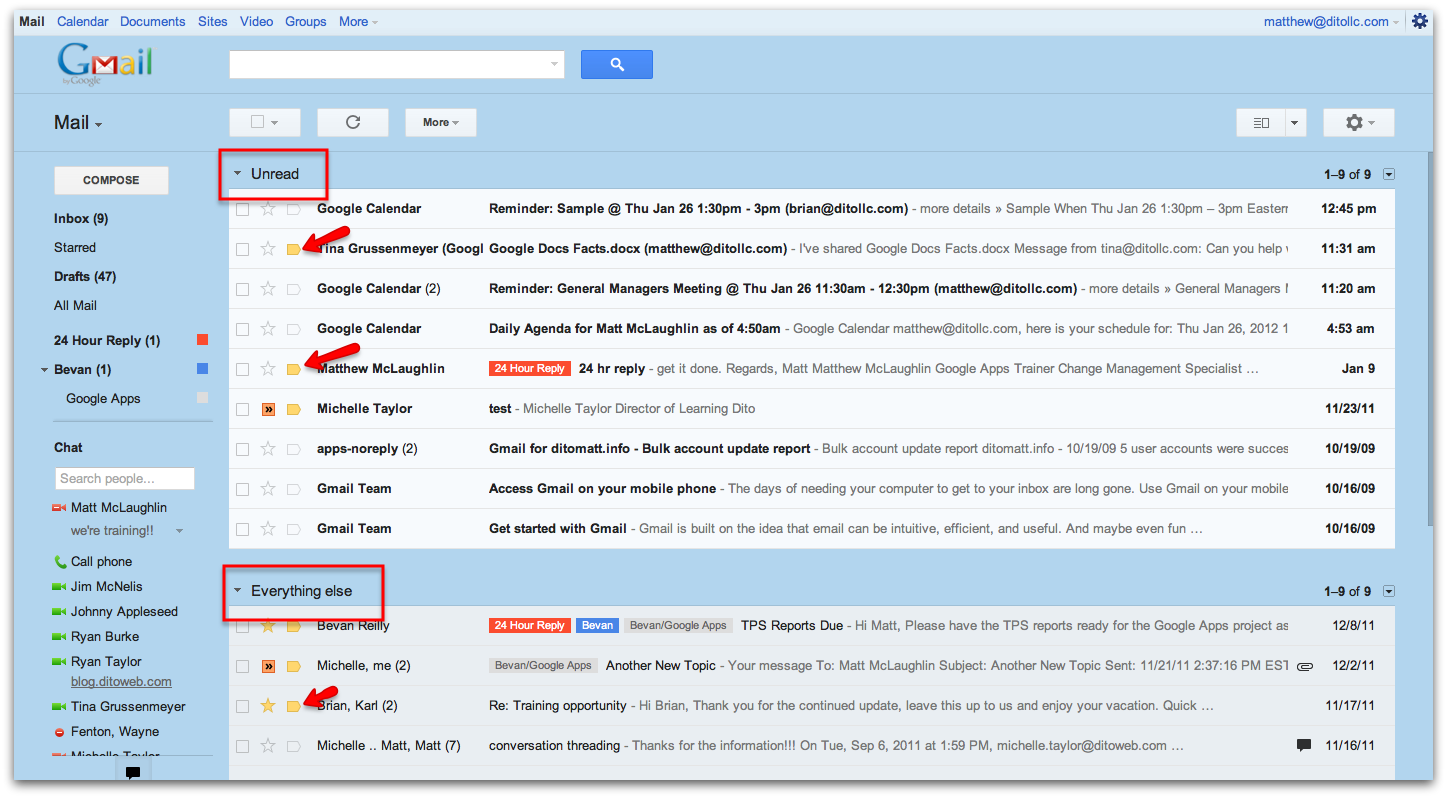Check the apps-noreply email checkbox

click(243, 450)
